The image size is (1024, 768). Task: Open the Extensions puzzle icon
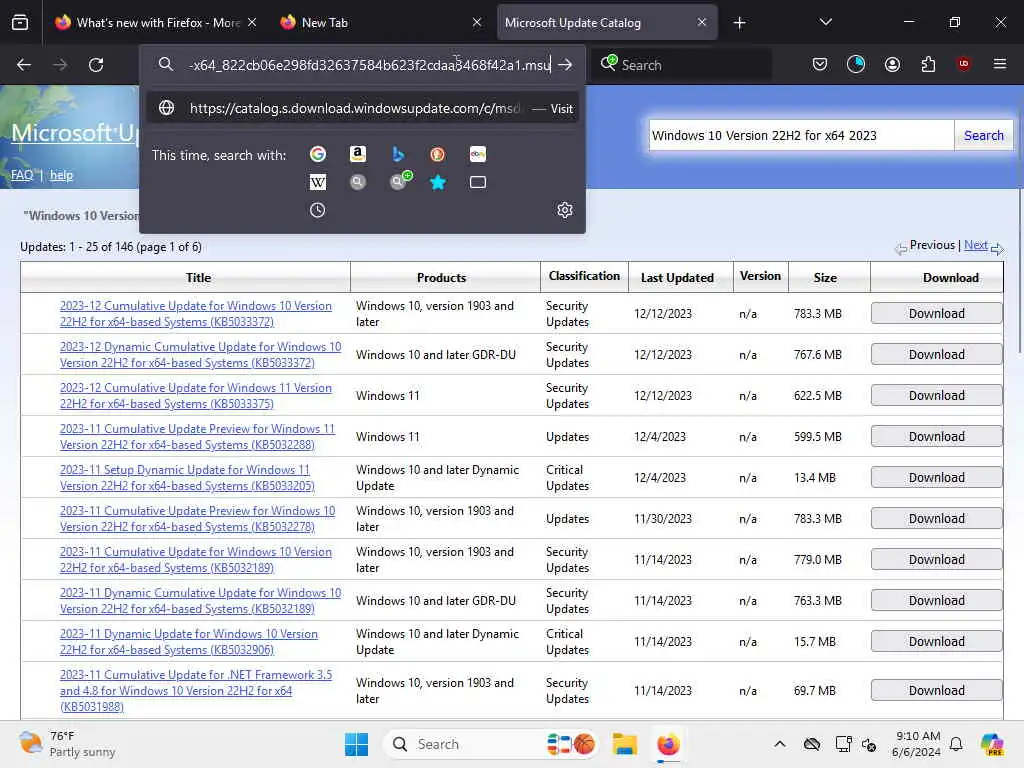(928, 64)
